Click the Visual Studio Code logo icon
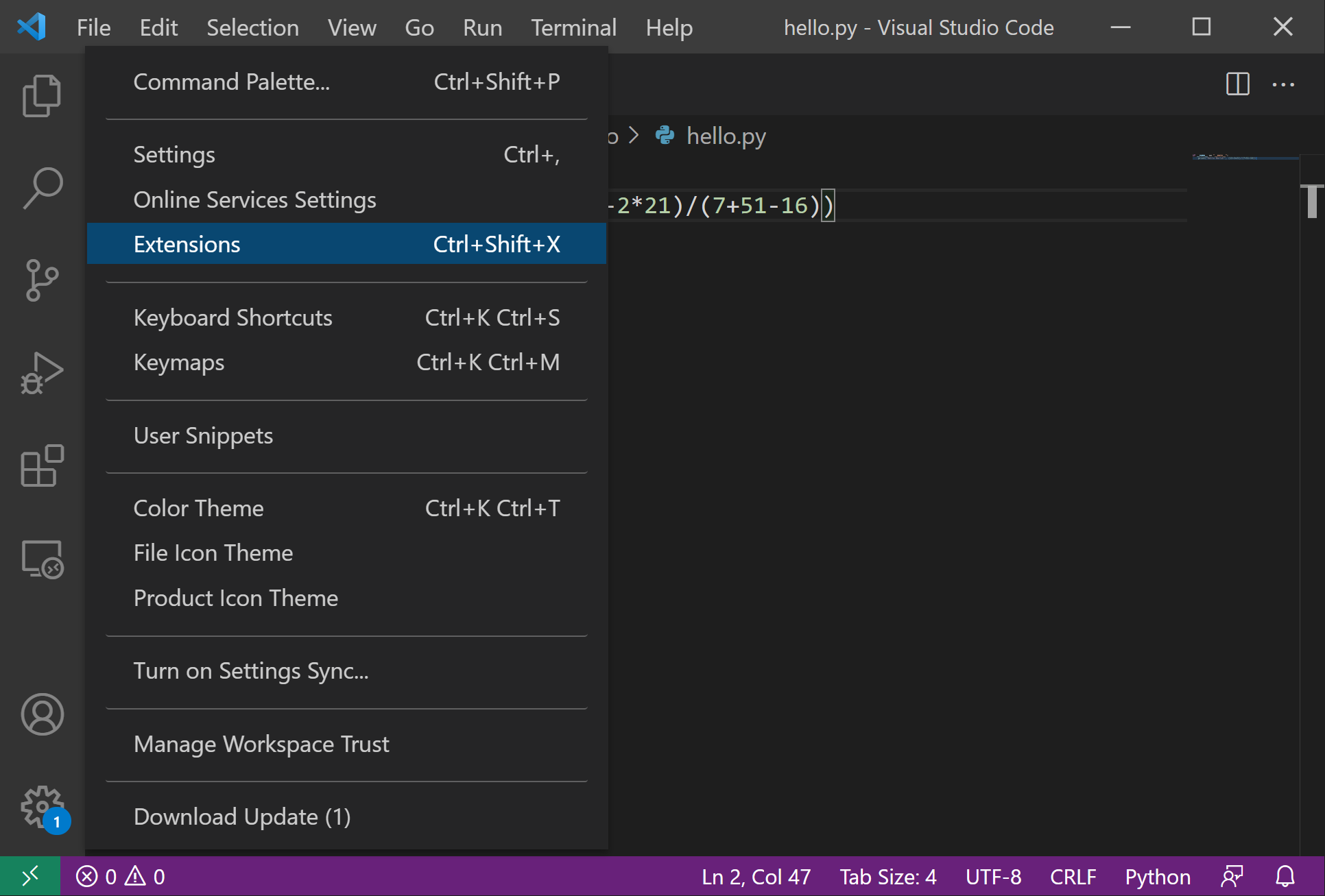The height and width of the screenshot is (896, 1325). [32, 27]
